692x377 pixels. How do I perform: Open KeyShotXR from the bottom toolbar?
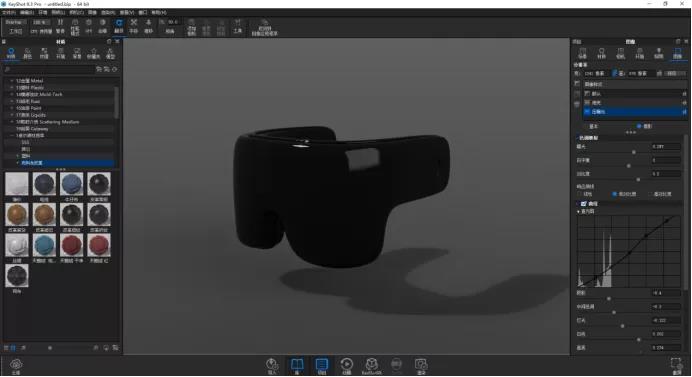(x=371, y=366)
